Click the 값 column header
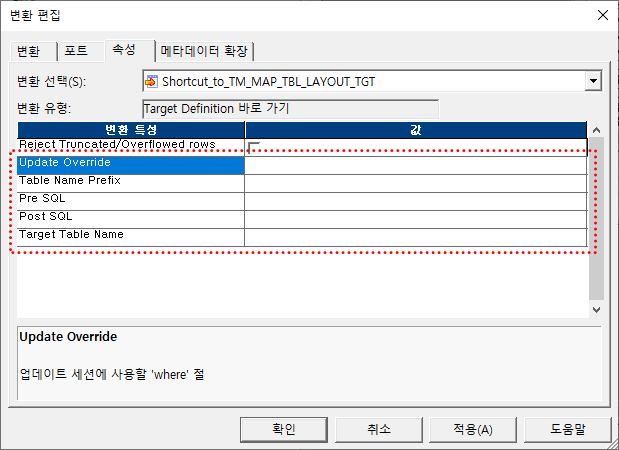This screenshot has width=619, height=450. 416,130
